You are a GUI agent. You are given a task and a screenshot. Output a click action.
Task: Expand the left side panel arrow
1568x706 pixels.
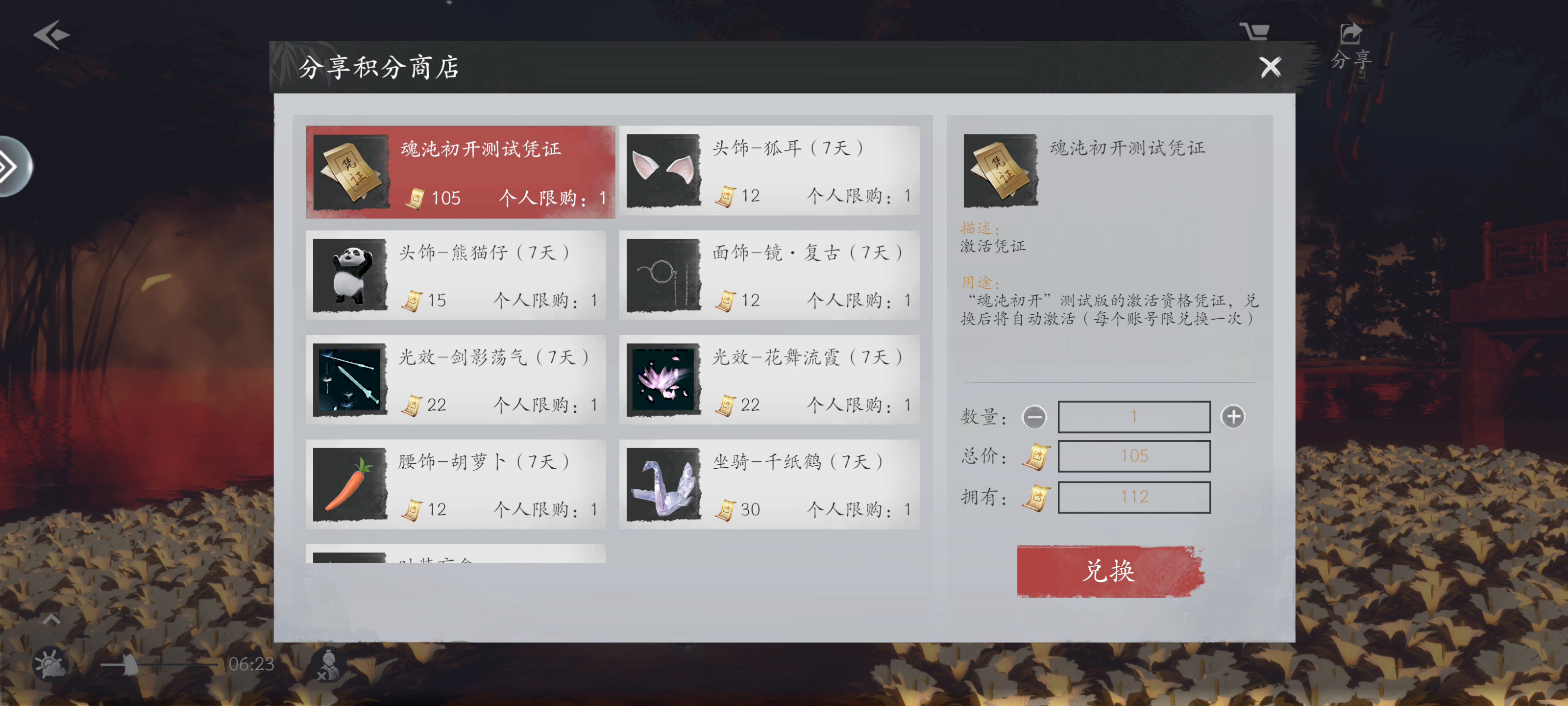click(13, 166)
